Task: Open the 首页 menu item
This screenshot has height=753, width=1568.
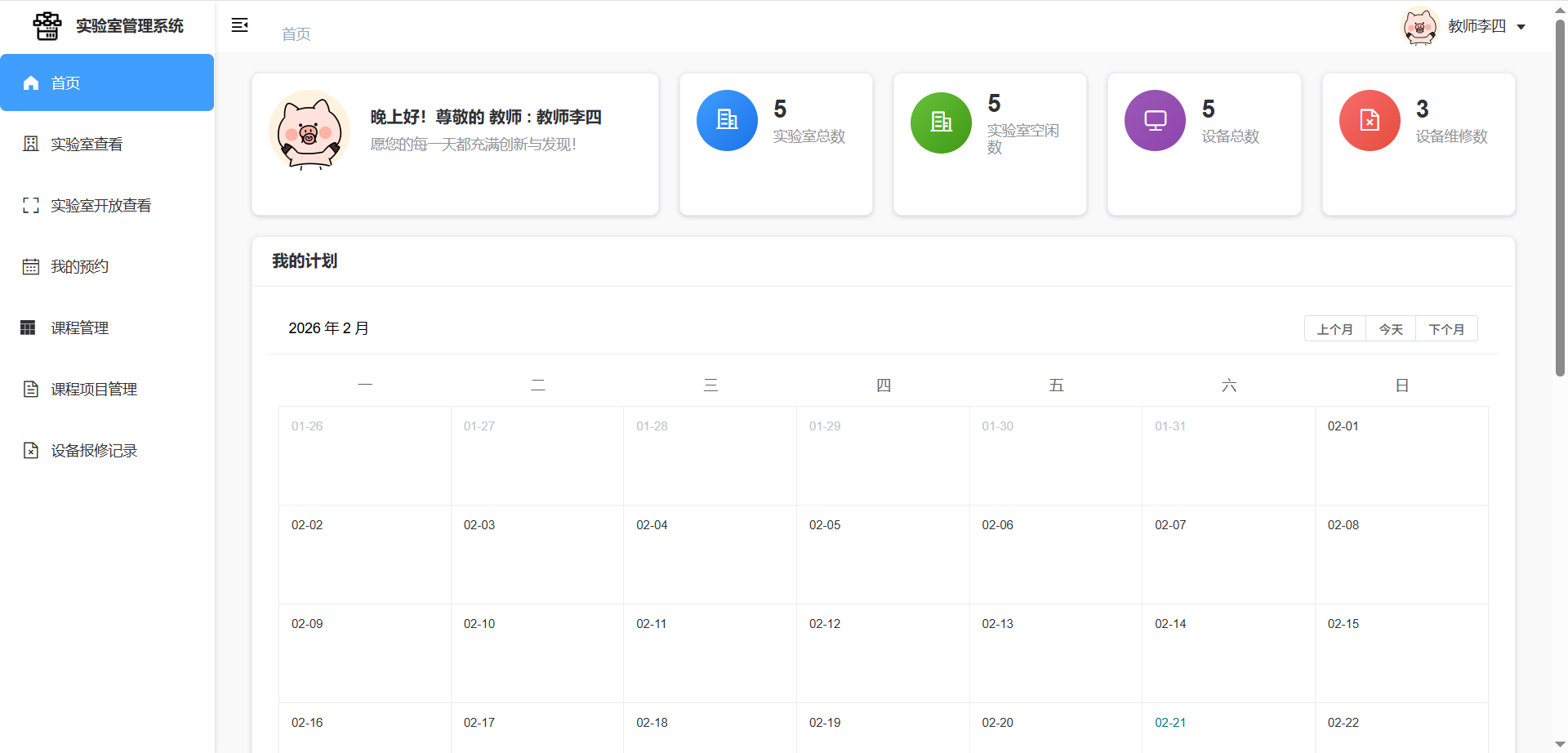Action: (107, 82)
